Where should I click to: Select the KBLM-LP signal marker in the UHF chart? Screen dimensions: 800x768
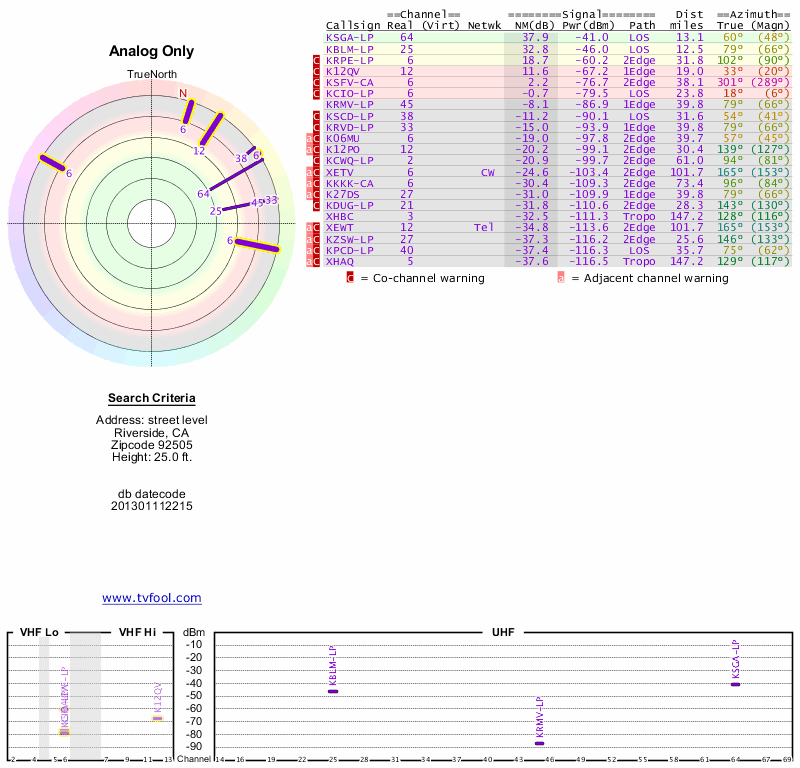(x=333, y=691)
